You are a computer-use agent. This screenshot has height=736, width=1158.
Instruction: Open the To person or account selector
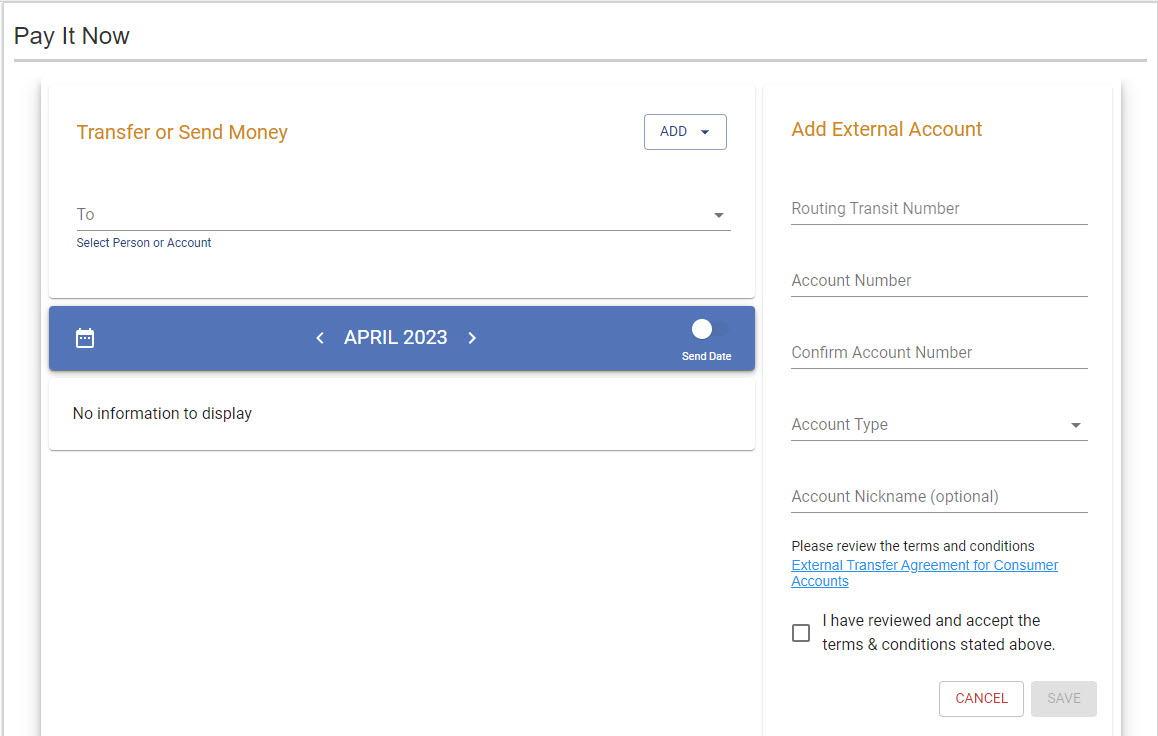pyautogui.click(x=390, y=215)
